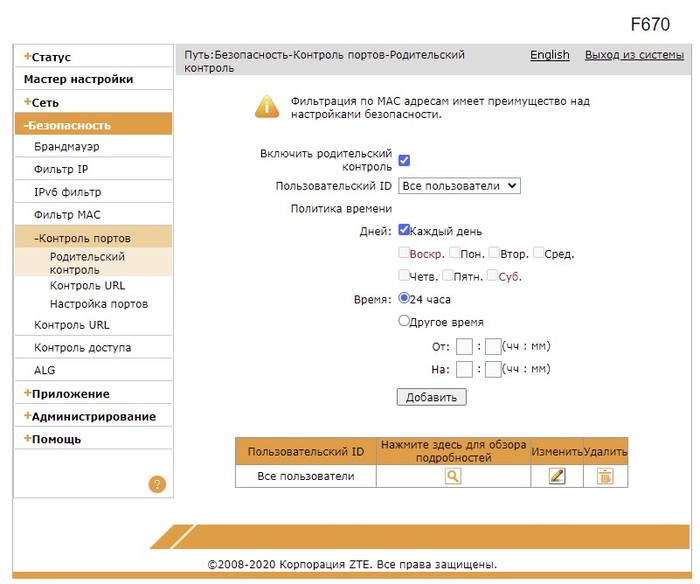This screenshot has width=700, height=584.
Task: Open the Пользовательский ID dropdown
Action: pos(459,186)
